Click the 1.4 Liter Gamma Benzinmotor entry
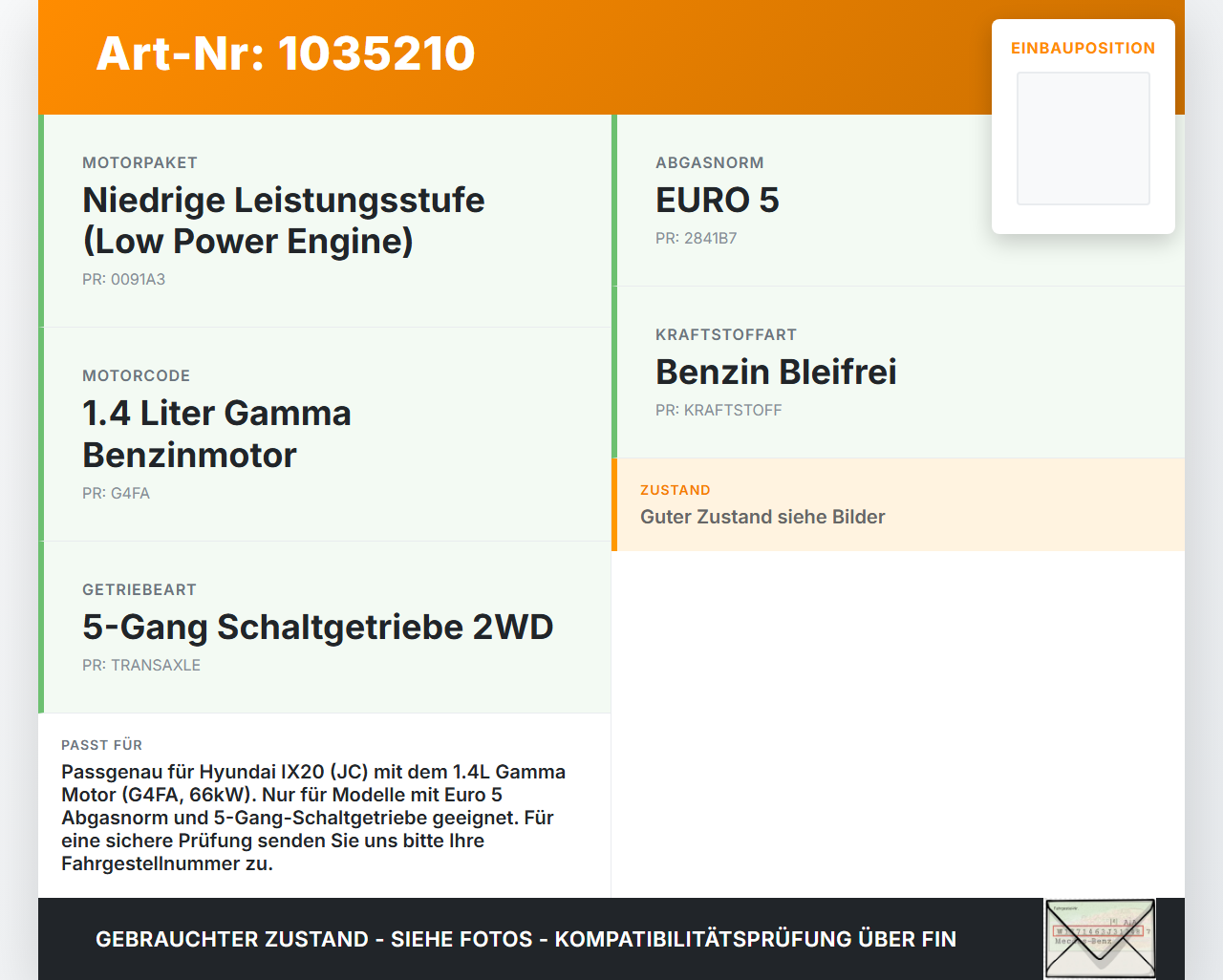The image size is (1223, 980). tap(217, 434)
